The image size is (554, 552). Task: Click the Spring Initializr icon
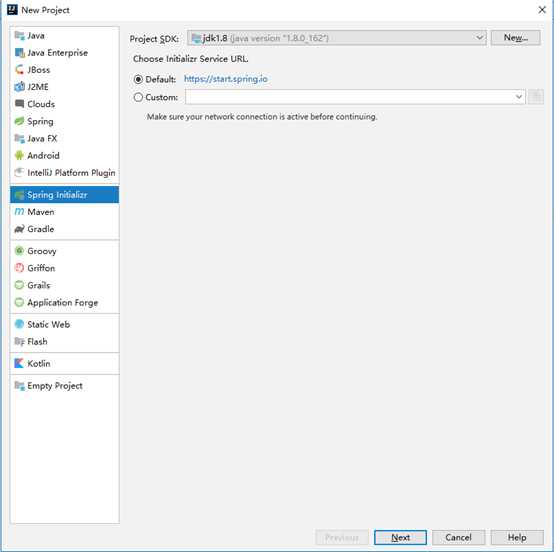click(x=19, y=195)
